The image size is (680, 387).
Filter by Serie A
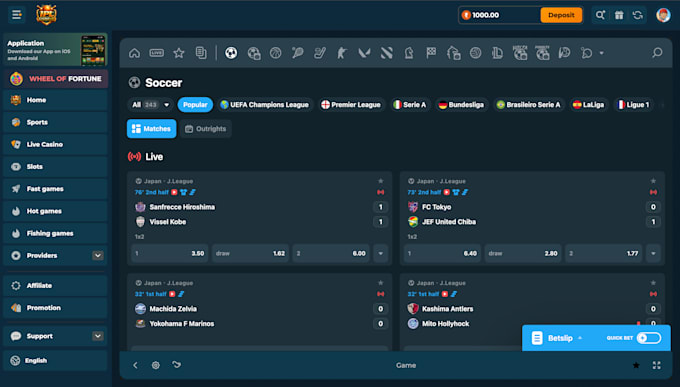(410, 105)
